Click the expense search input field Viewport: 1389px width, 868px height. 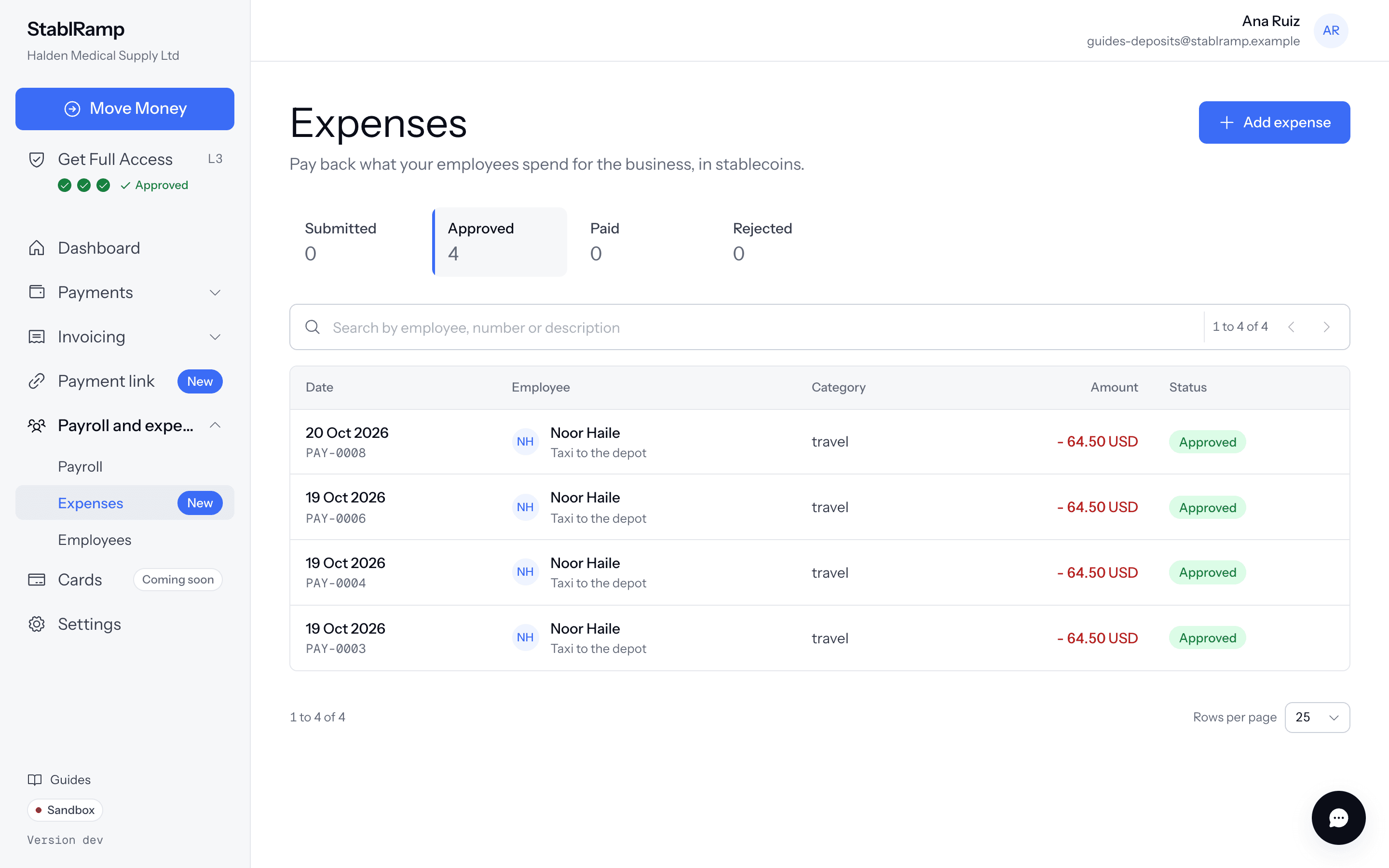click(x=746, y=327)
